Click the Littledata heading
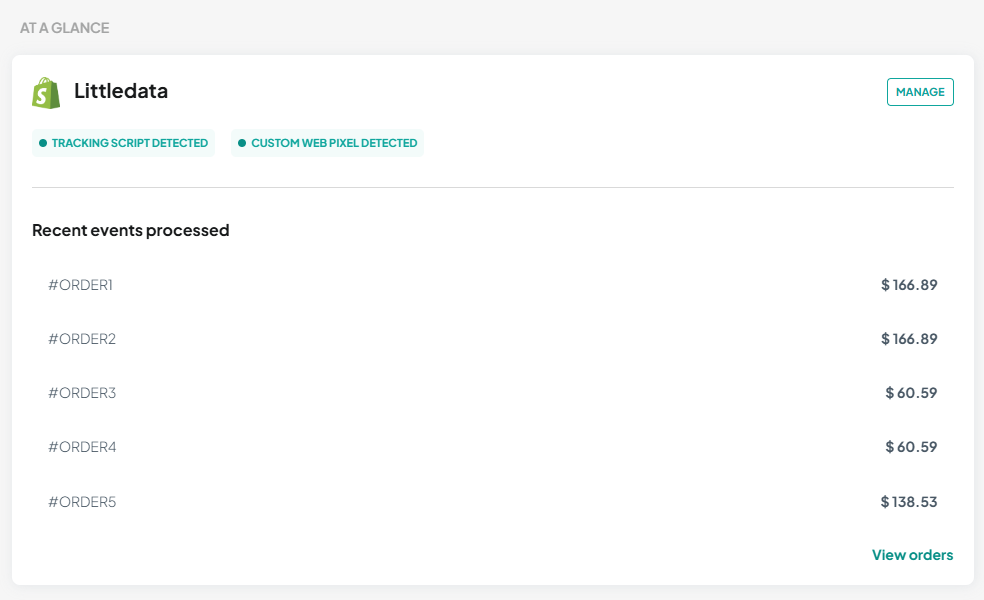 point(121,91)
